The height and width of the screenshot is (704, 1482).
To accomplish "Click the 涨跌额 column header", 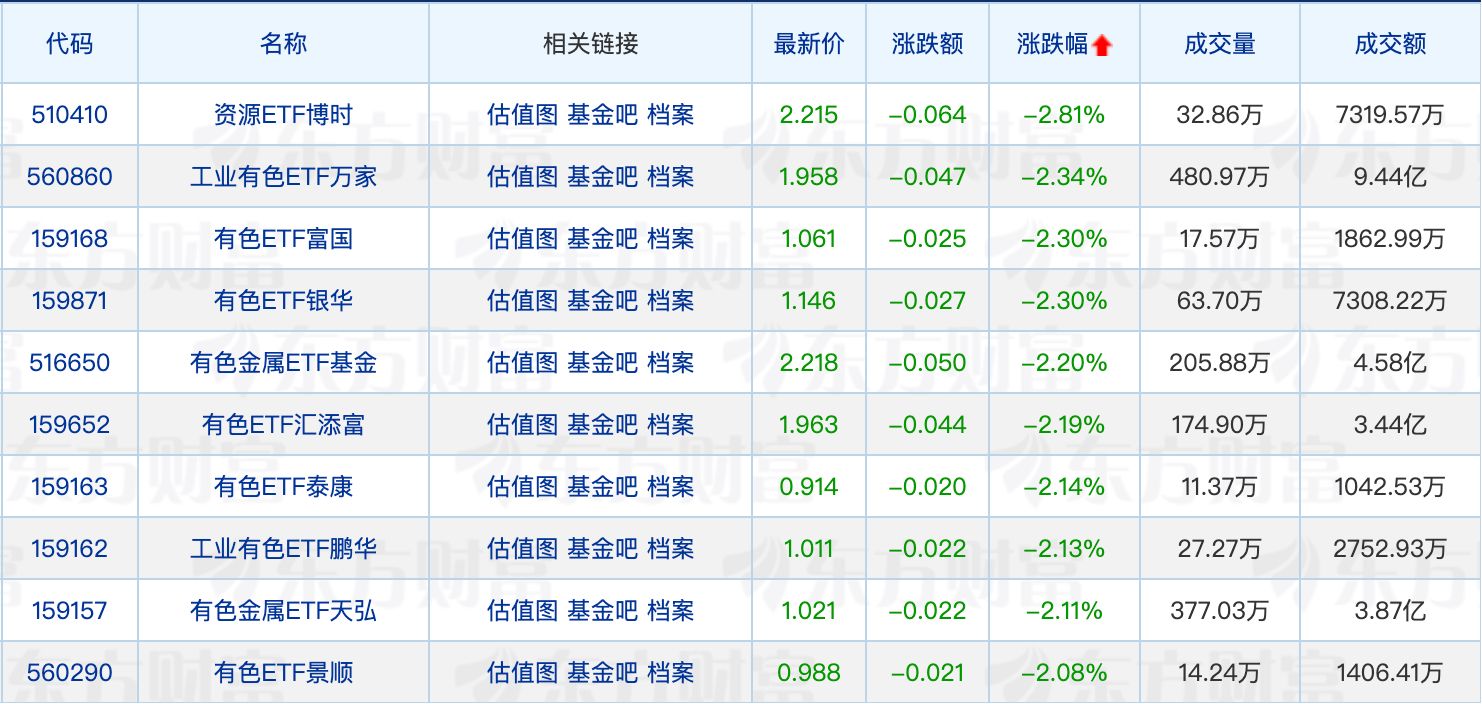I will (927, 44).
